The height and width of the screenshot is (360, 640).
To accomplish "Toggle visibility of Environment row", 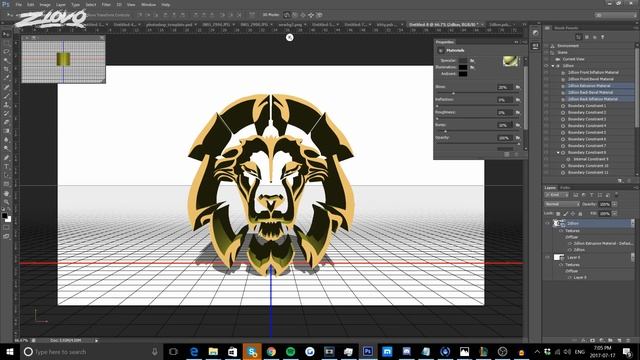I will 547,46.
